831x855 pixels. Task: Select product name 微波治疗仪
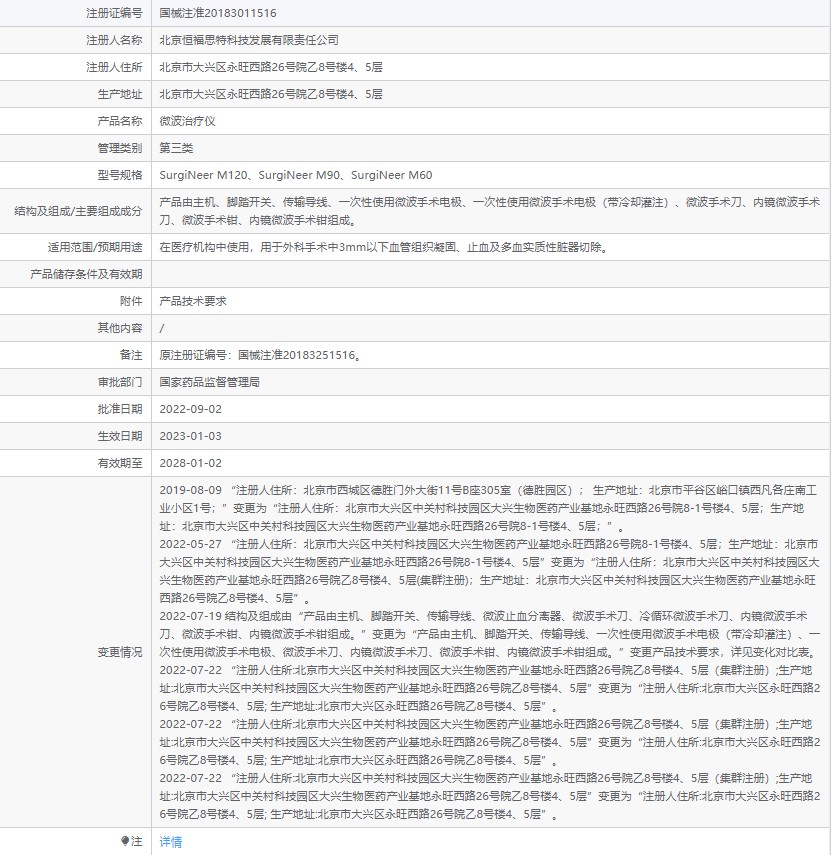[188, 121]
